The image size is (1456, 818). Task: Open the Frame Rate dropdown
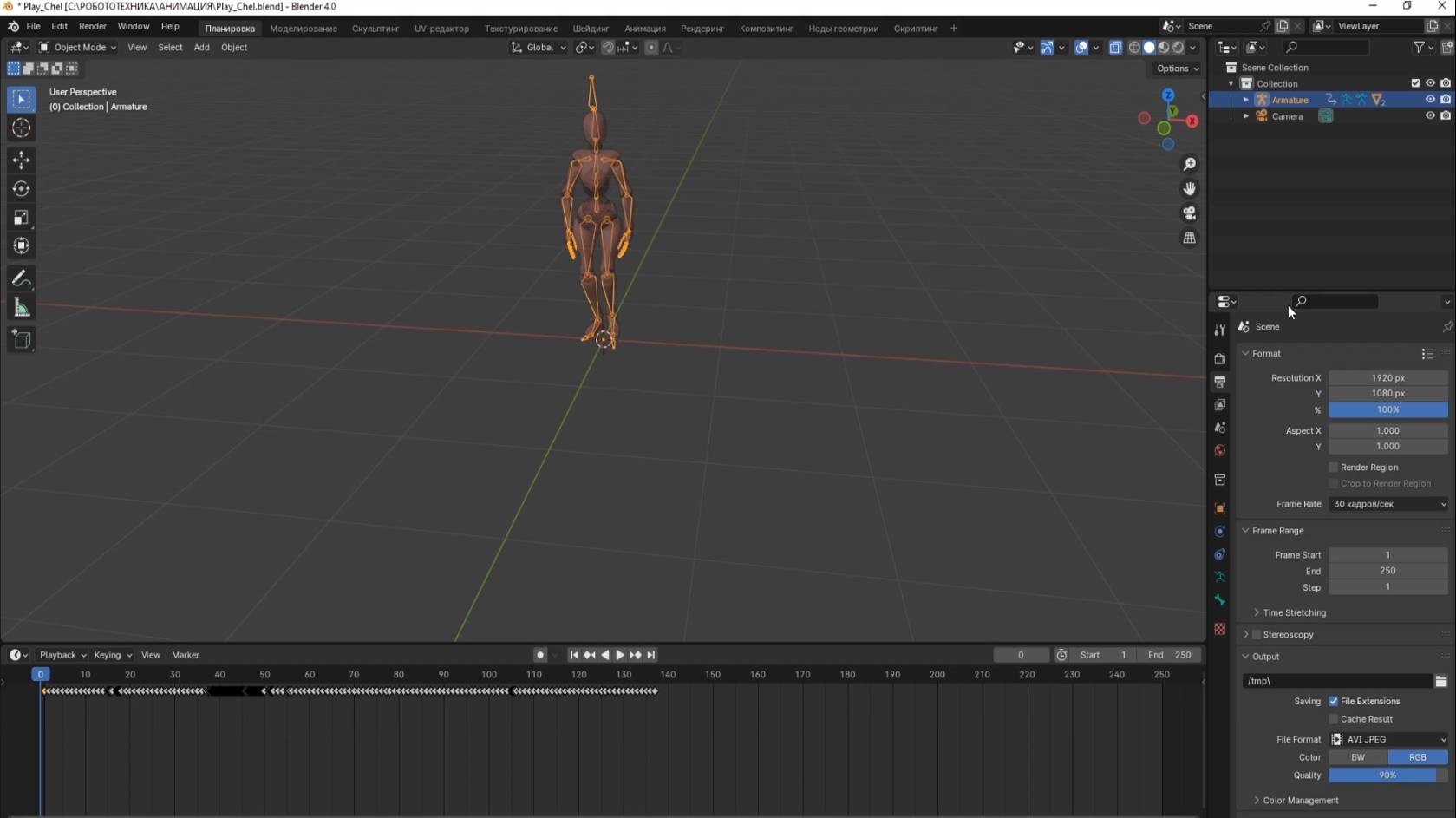coord(1388,504)
